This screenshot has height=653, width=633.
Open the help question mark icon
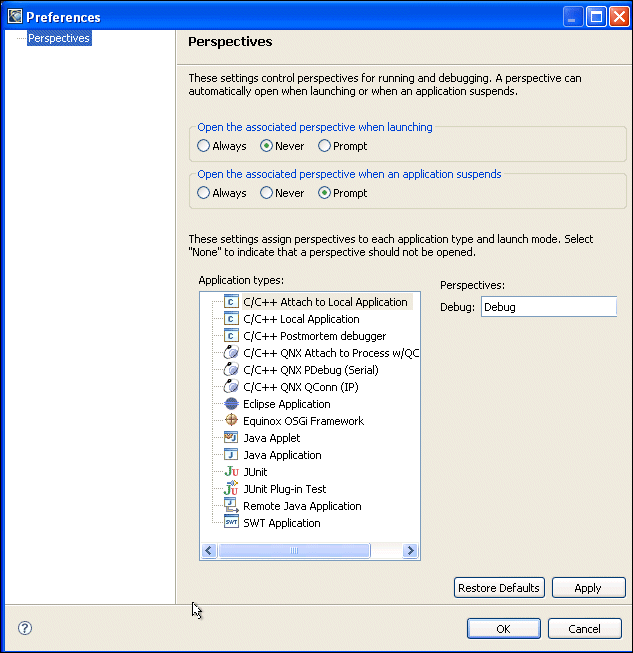click(25, 628)
